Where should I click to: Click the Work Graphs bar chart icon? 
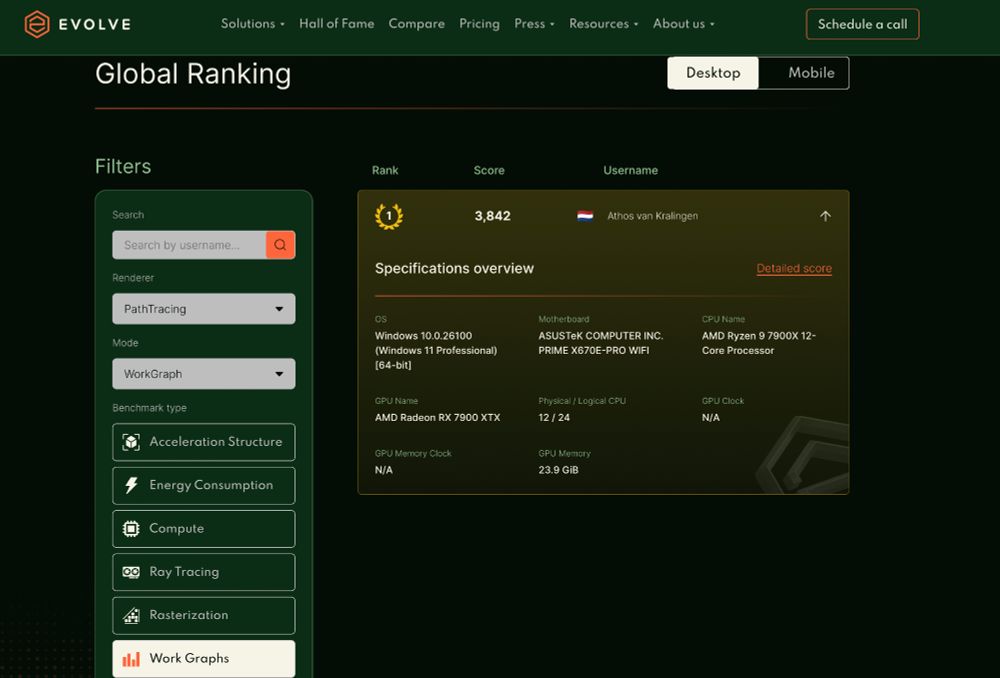131,659
